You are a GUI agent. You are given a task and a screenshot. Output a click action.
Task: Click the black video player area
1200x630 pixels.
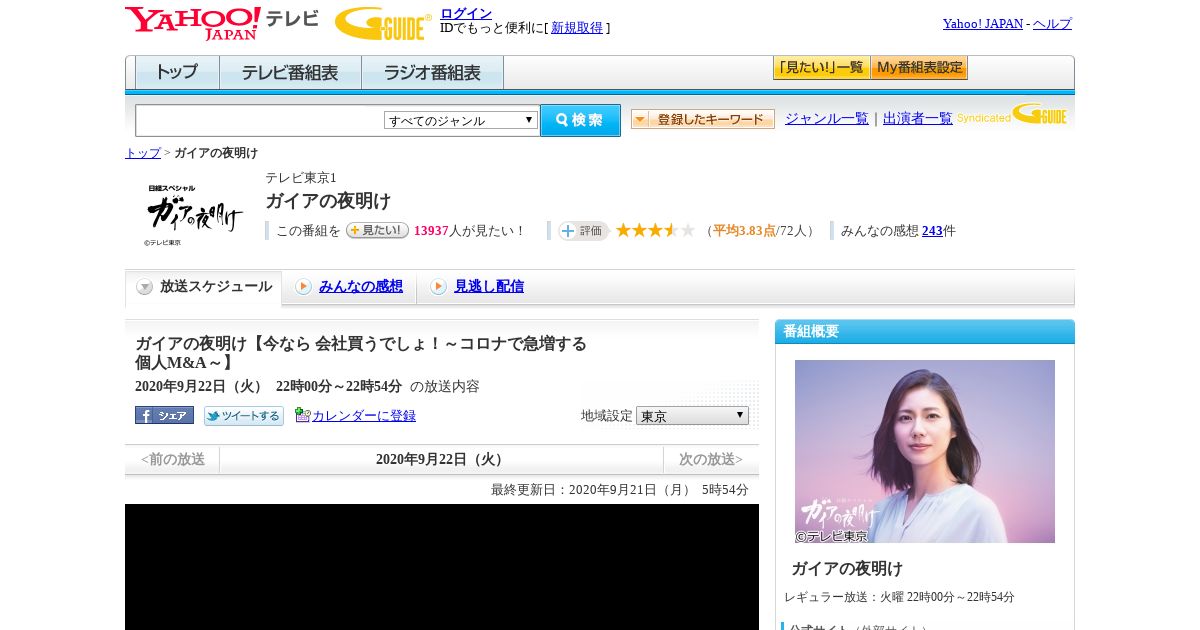point(442,567)
